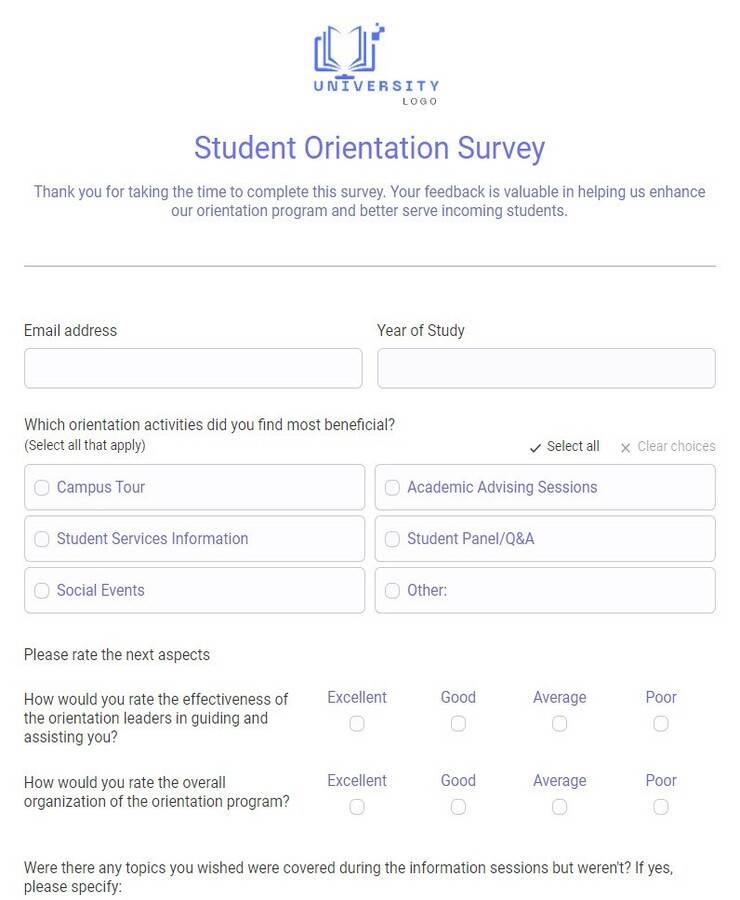This screenshot has width=740, height=900.
Task: Check the Other option
Action: pos(392,590)
